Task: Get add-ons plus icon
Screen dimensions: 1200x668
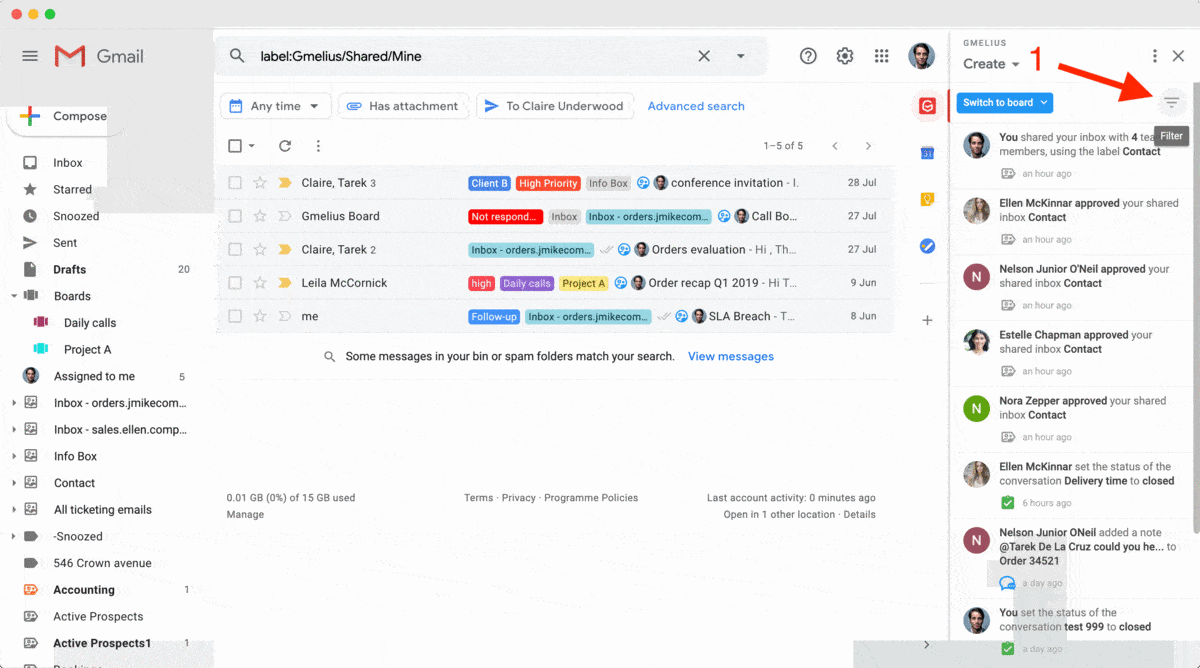Action: [x=927, y=320]
